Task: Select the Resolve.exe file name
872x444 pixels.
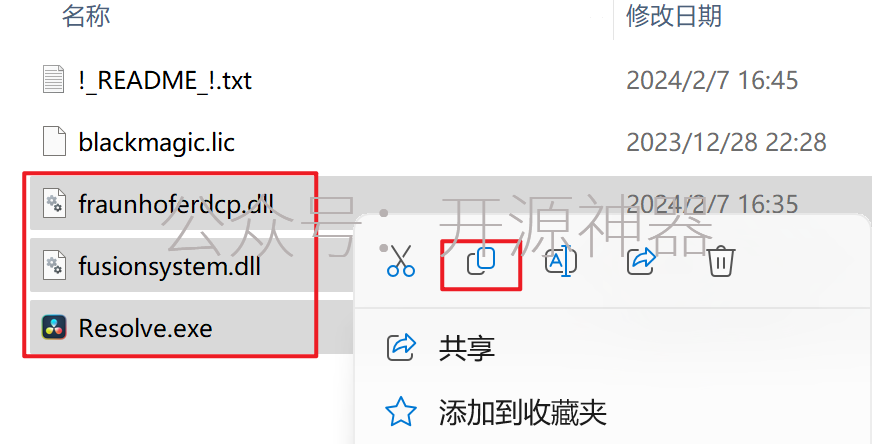Action: click(145, 328)
